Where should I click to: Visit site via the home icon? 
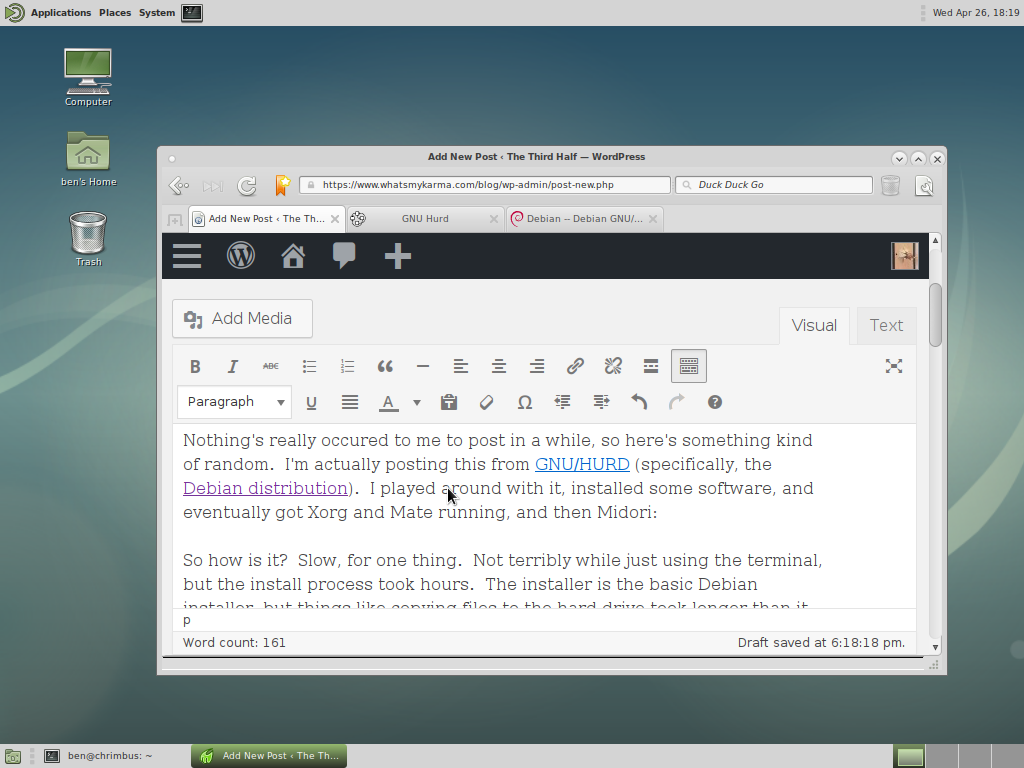pos(293,256)
